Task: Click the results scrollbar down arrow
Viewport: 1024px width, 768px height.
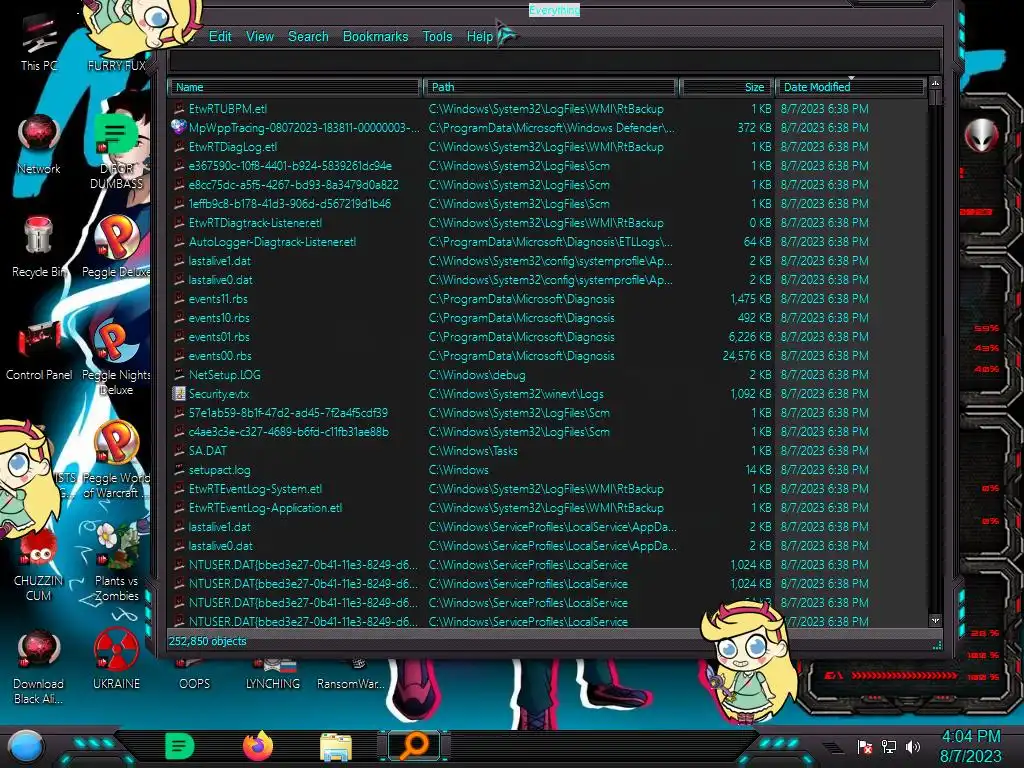Action: tap(935, 620)
